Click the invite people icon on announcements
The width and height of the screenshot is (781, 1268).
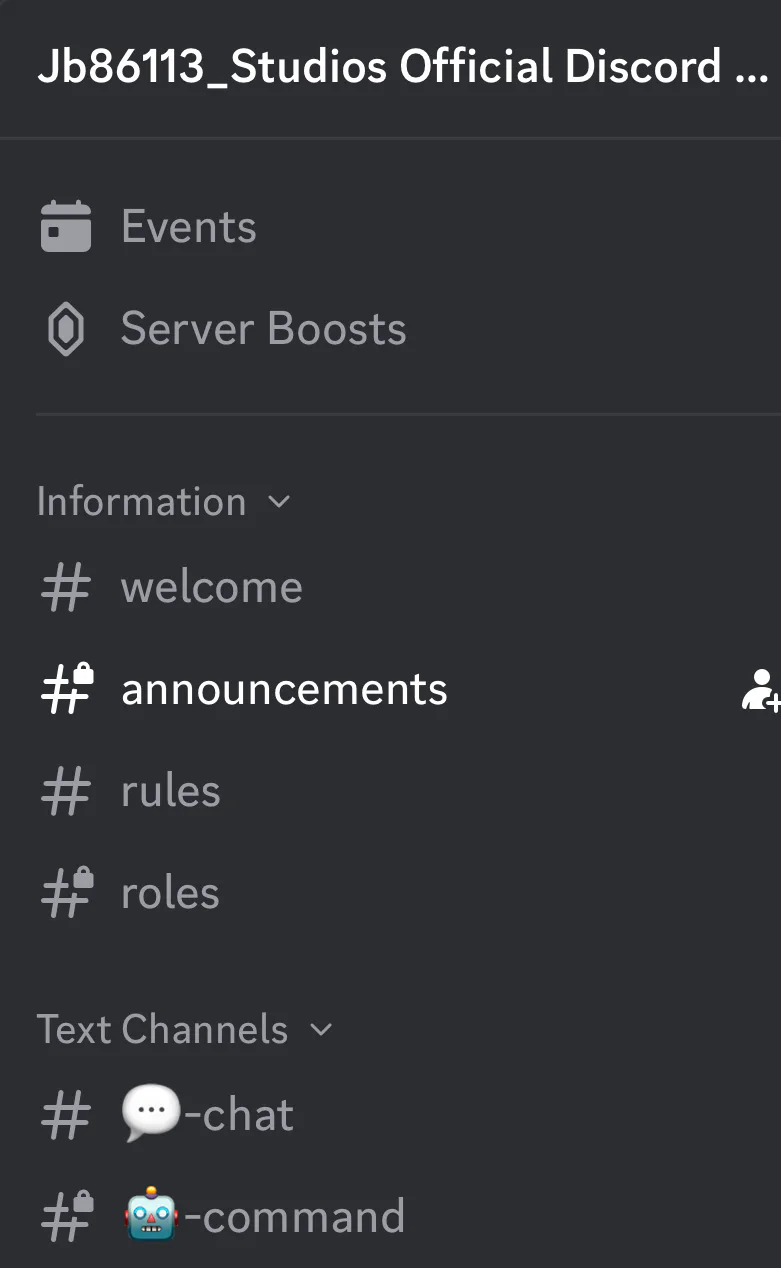[761, 690]
